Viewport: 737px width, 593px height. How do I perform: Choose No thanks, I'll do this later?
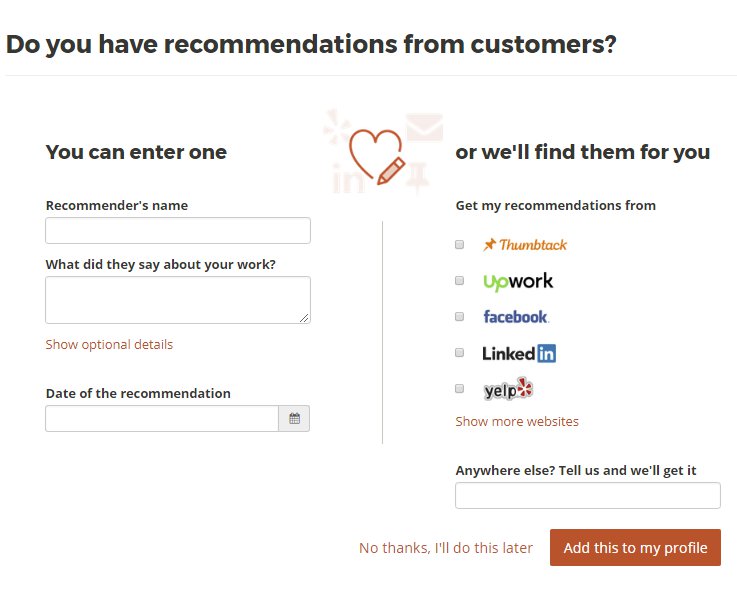(x=446, y=548)
